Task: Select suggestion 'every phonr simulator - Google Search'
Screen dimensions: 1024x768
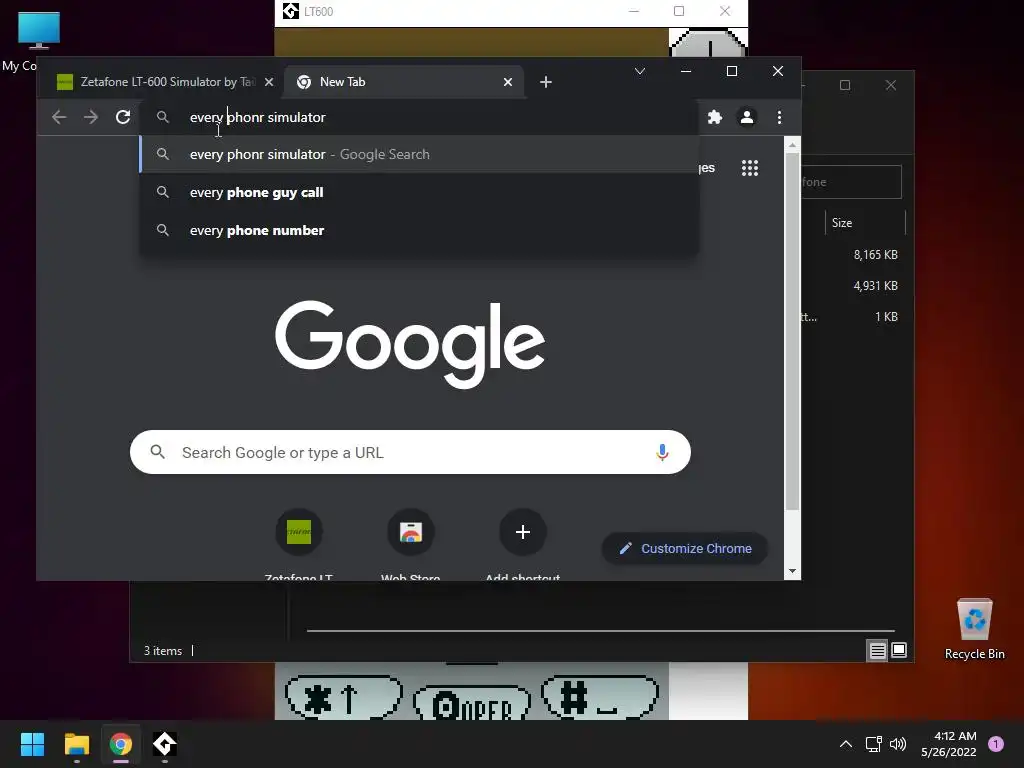Action: click(419, 154)
